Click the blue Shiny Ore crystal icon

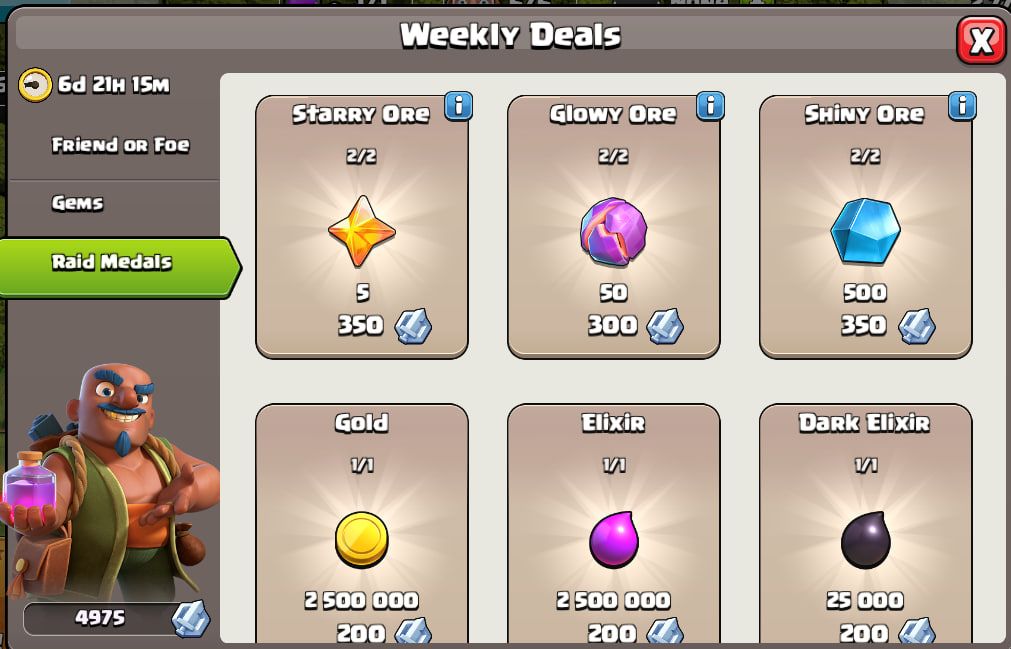[x=865, y=231]
